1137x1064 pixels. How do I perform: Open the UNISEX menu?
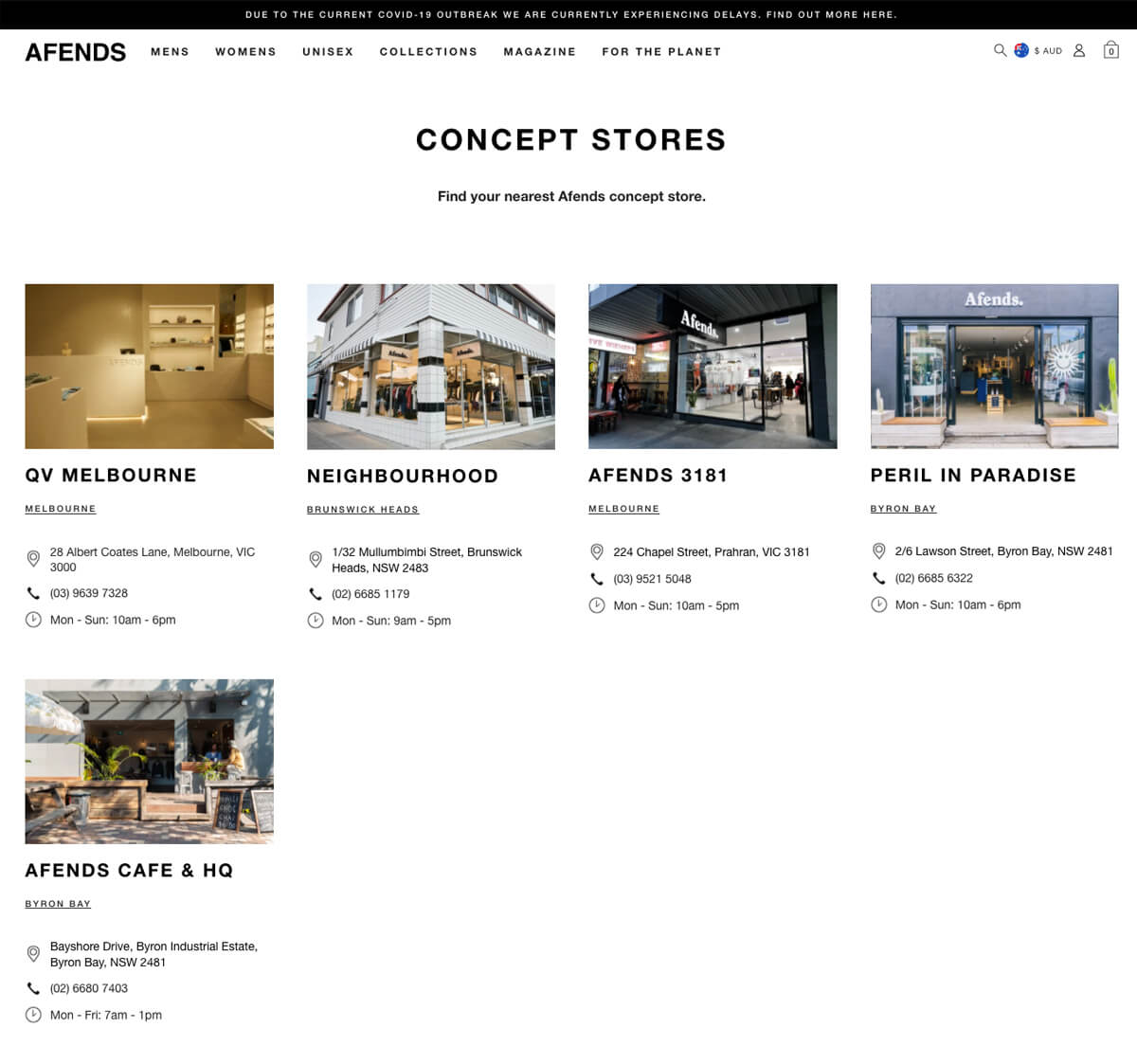(x=328, y=52)
